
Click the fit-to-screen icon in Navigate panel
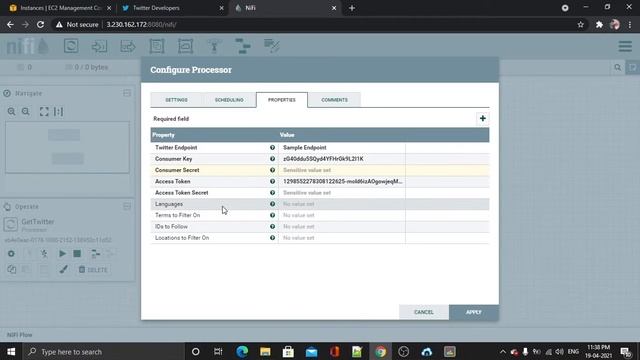[x=44, y=111]
